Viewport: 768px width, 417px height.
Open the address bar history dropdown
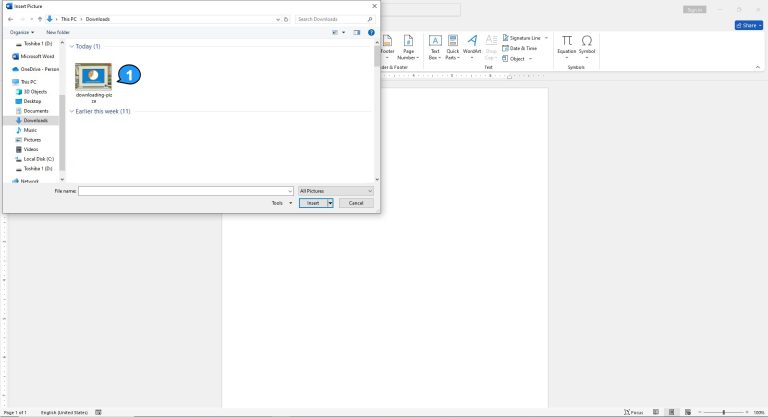(278, 19)
